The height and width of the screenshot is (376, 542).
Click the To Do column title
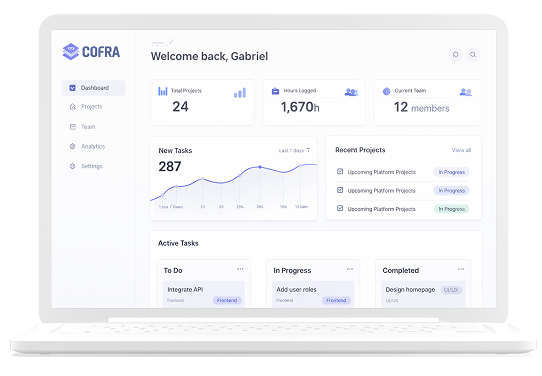point(173,271)
